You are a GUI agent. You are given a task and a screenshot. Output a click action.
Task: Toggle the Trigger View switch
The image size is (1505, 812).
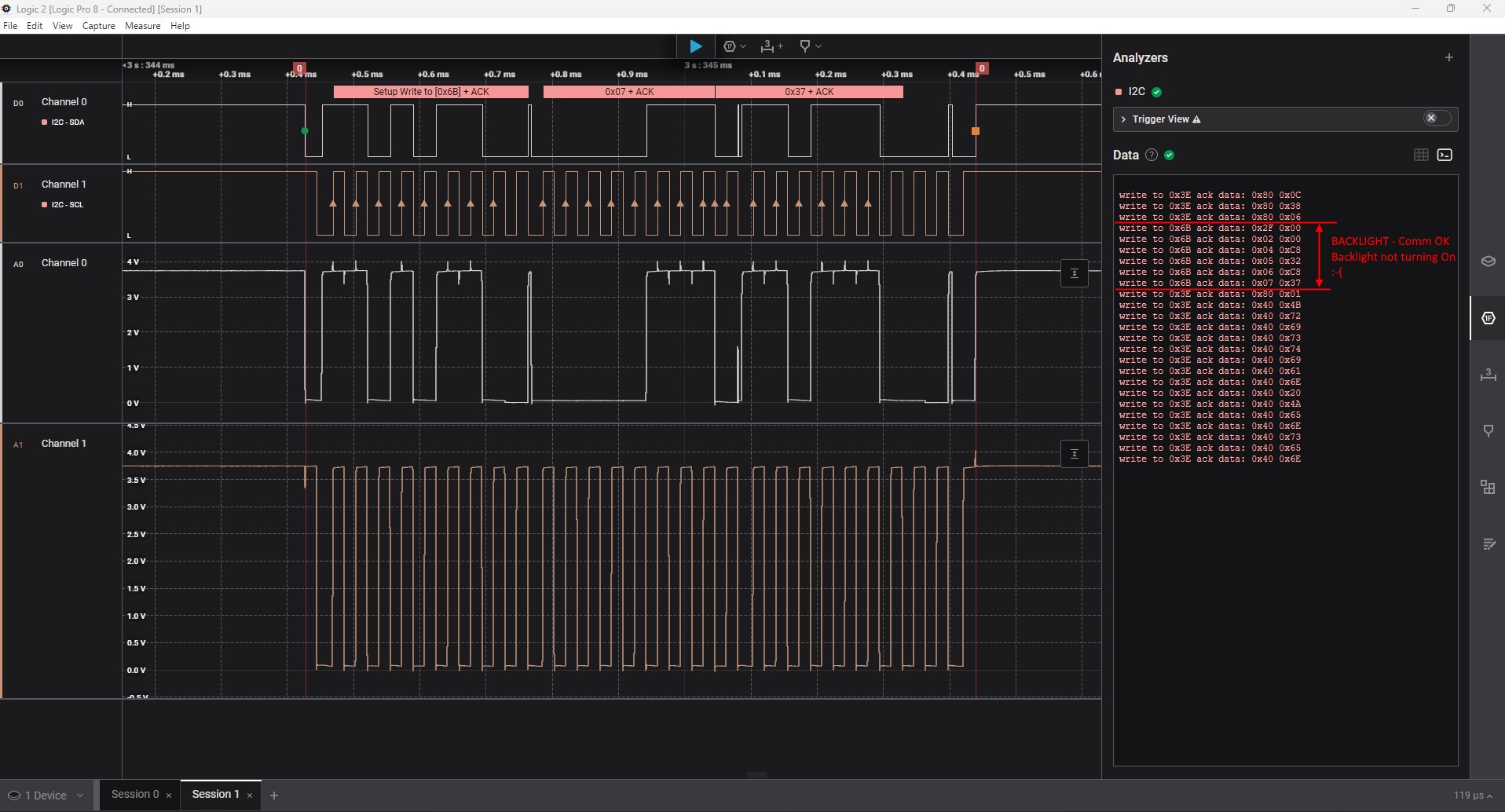click(x=1437, y=119)
